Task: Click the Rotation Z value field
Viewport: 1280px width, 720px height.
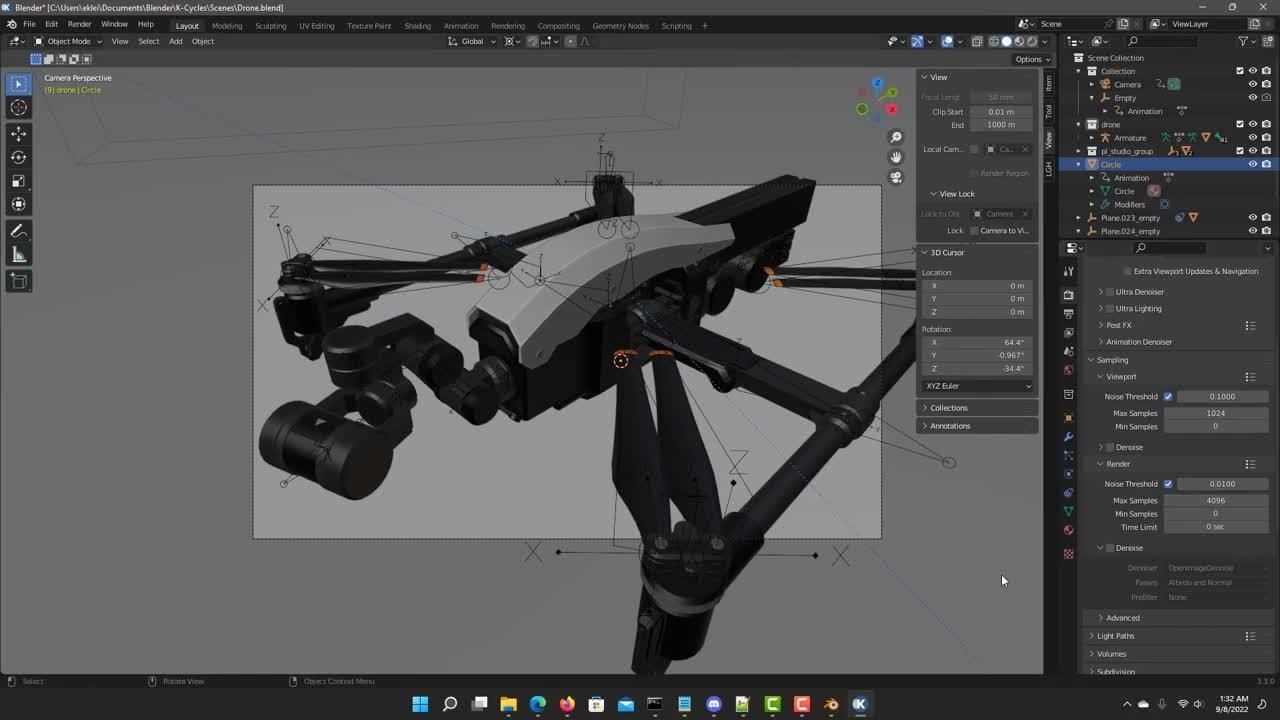Action: [x=975, y=368]
